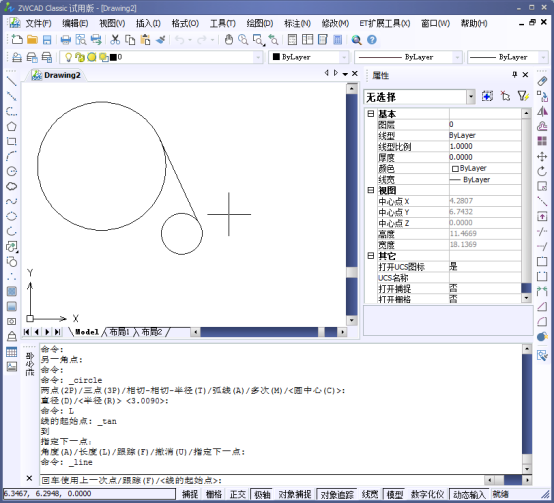Collapse the 基本 property group
Screen dimensions: 554x503
pos(370,114)
